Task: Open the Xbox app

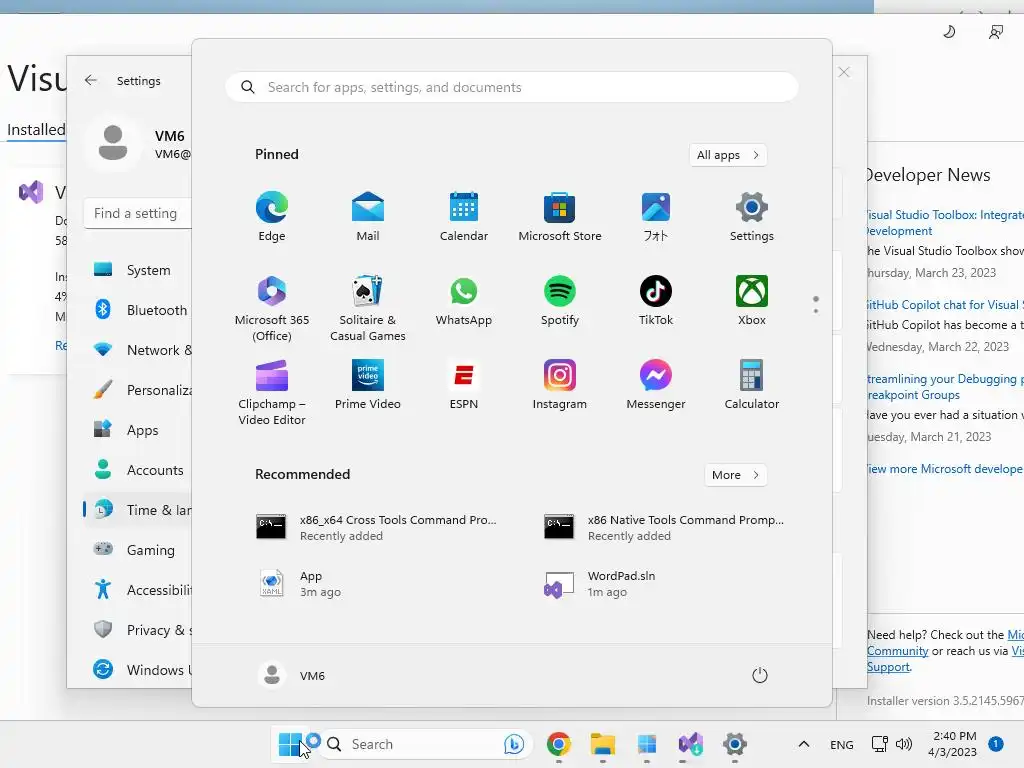Action: point(752,300)
